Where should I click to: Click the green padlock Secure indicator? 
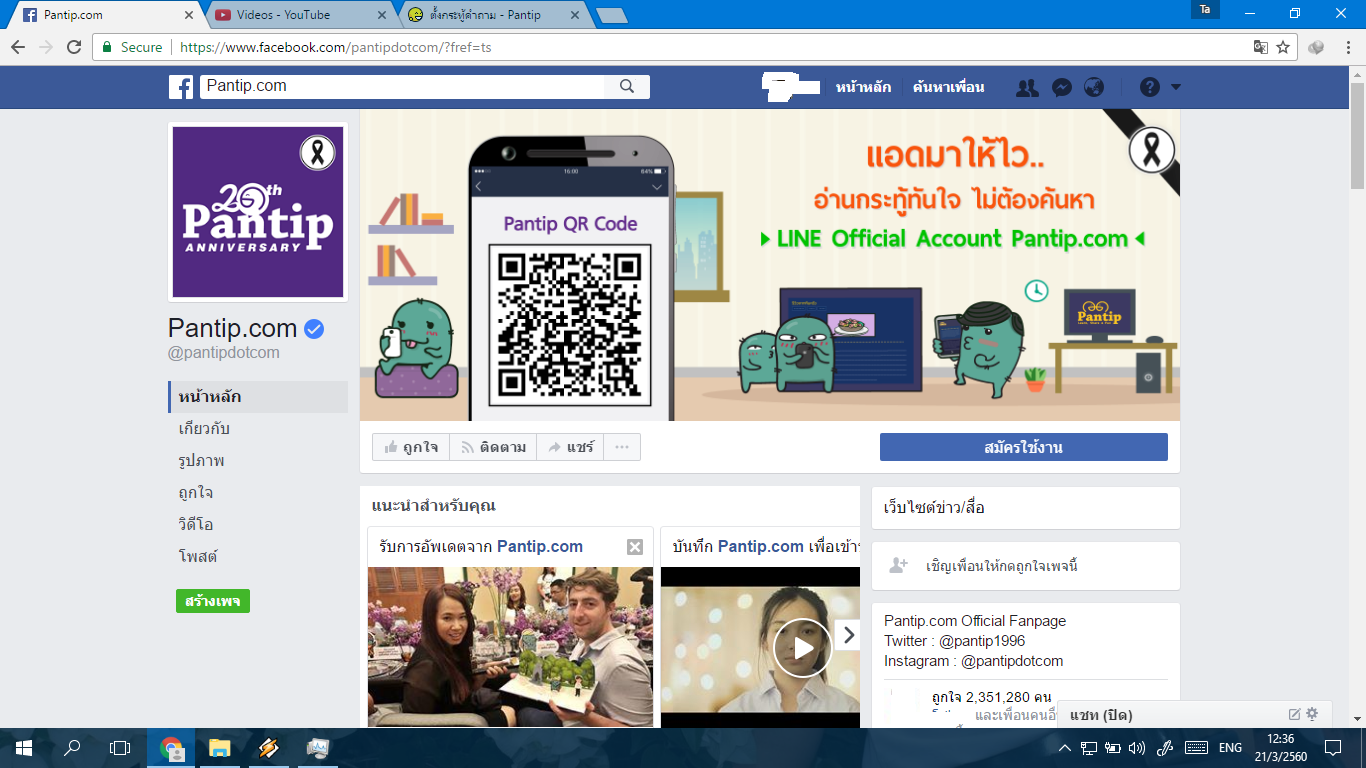pos(132,47)
